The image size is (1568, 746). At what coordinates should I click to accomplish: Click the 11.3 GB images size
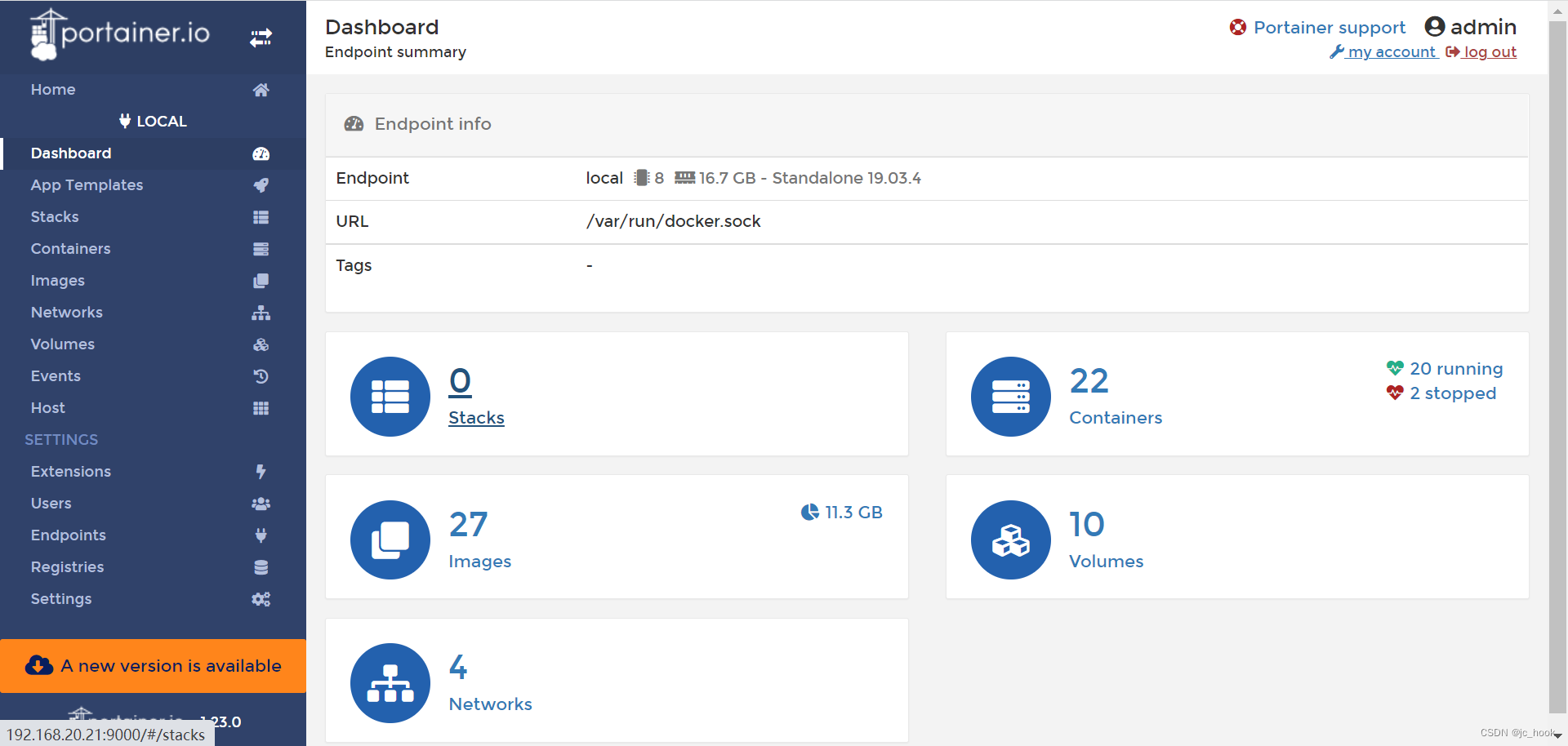click(x=841, y=513)
